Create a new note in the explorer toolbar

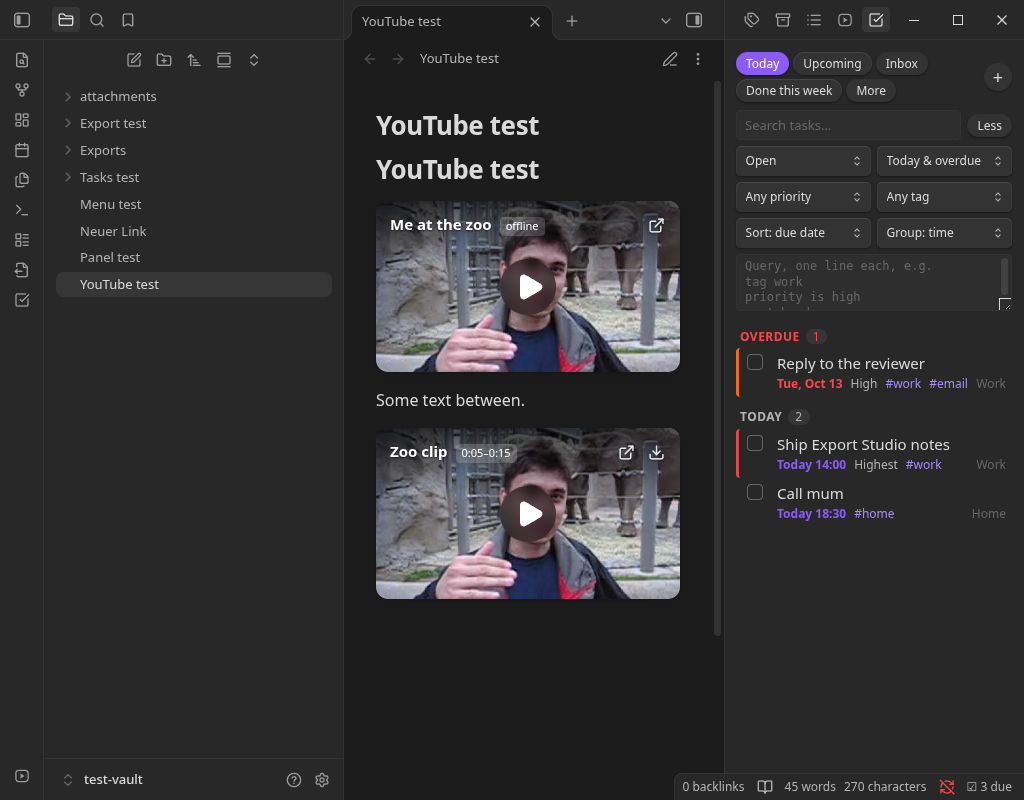coord(134,60)
